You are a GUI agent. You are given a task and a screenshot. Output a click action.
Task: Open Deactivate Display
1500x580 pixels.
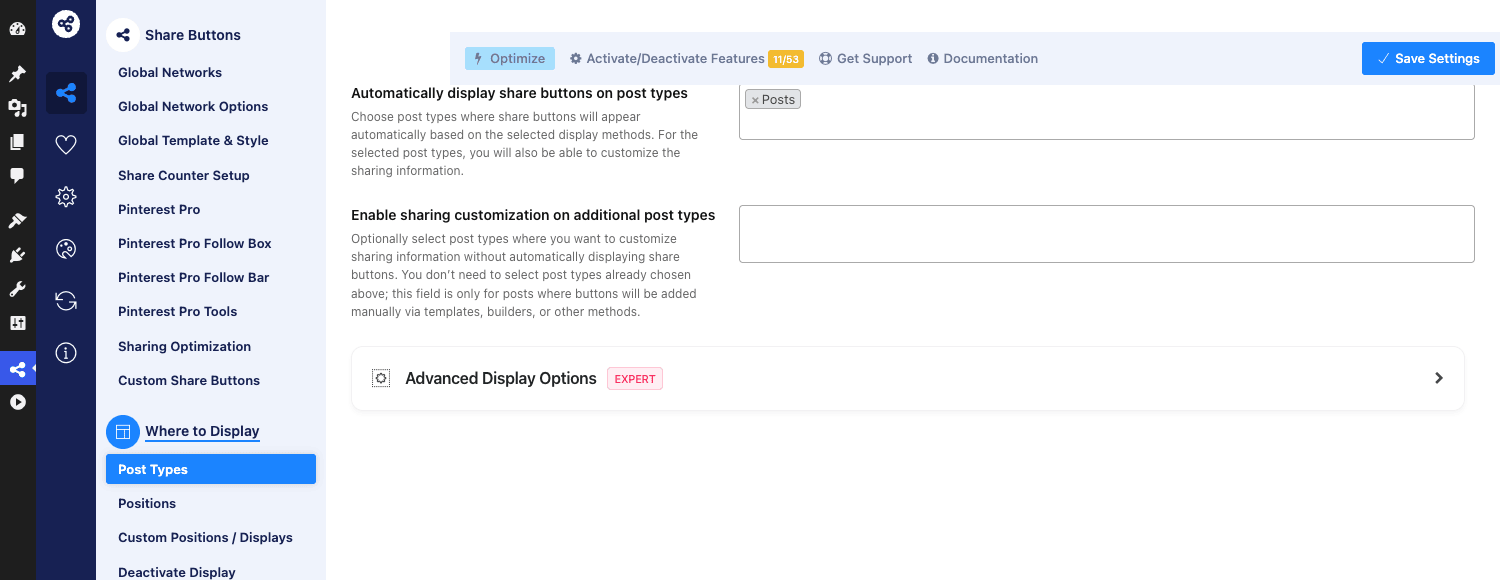(x=177, y=572)
